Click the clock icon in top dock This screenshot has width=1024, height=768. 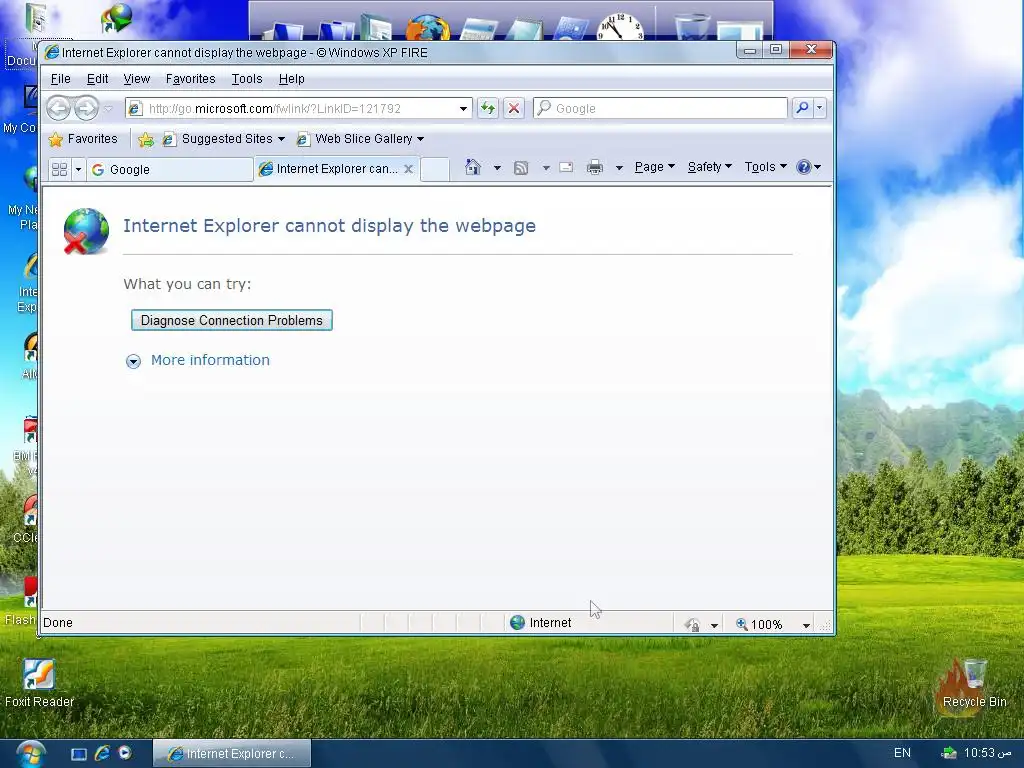coord(620,27)
